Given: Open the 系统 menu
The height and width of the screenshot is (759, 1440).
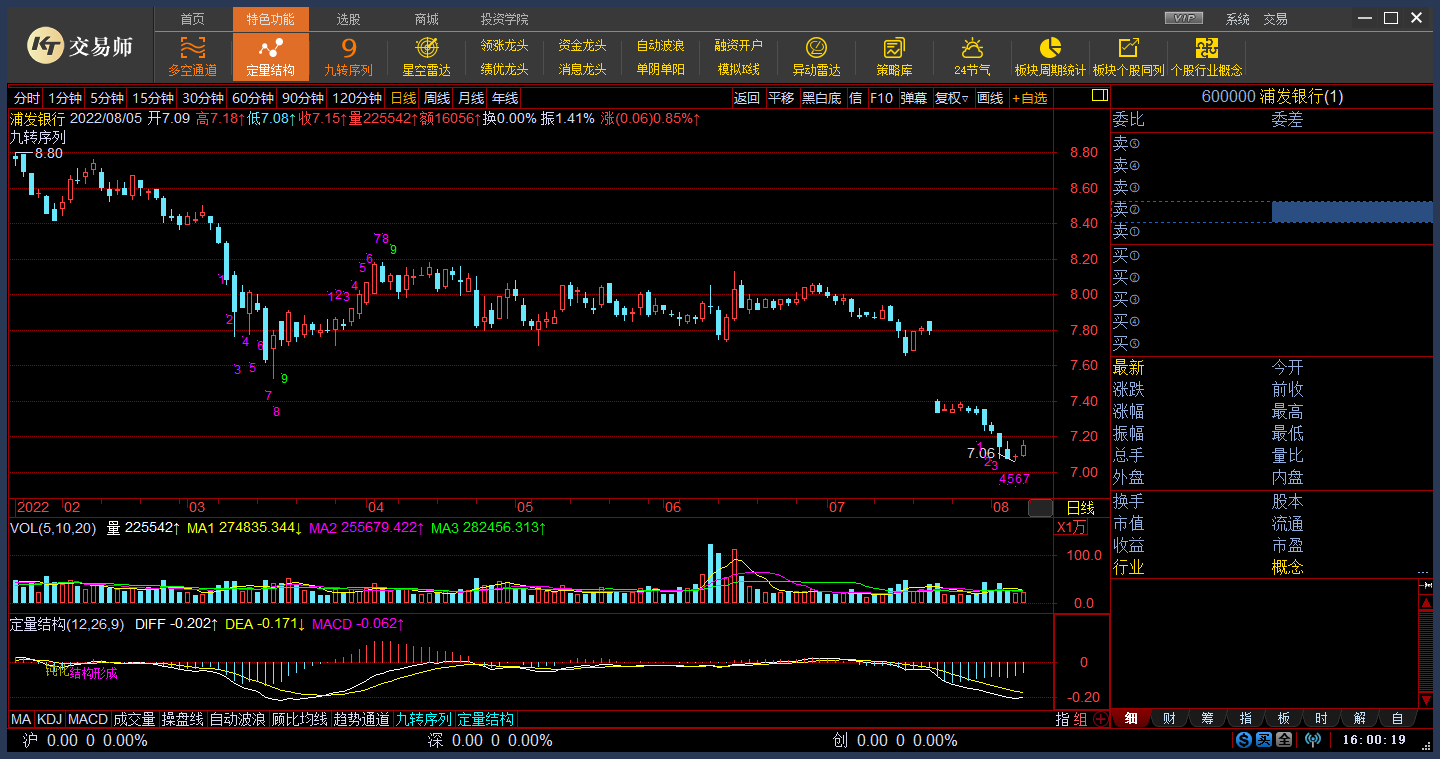Looking at the screenshot, I should point(1238,19).
